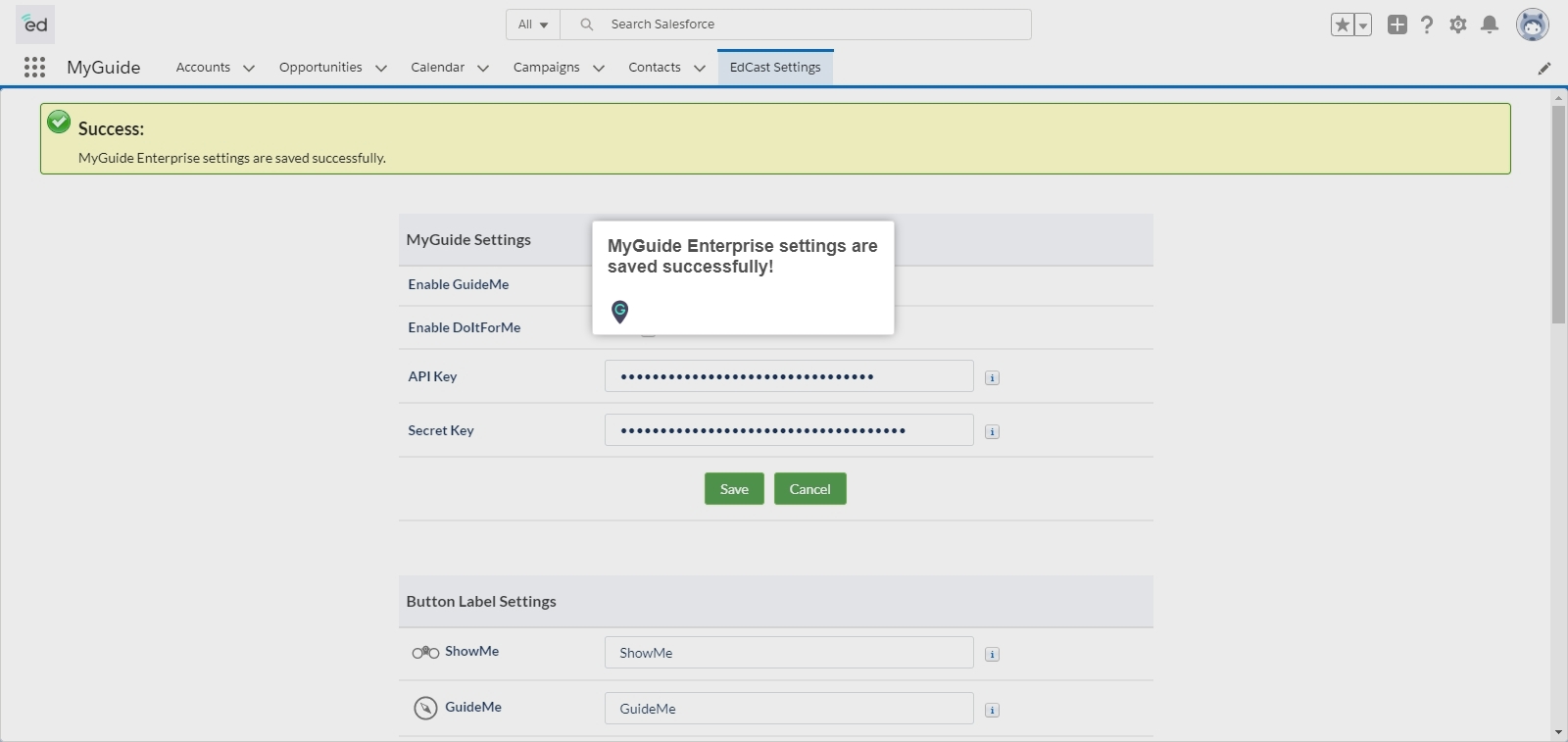Open user profile avatar menu

(x=1533, y=25)
